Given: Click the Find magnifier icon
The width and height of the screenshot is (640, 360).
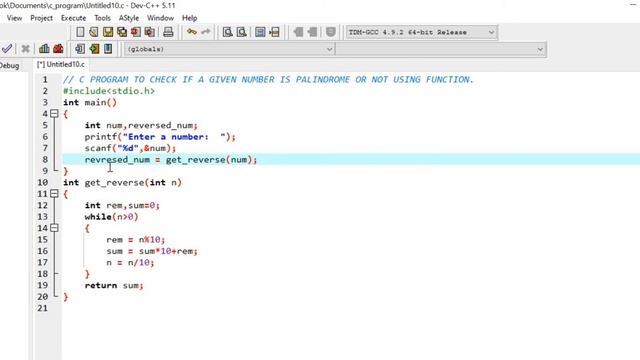Looking at the screenshot, I should (228, 32).
